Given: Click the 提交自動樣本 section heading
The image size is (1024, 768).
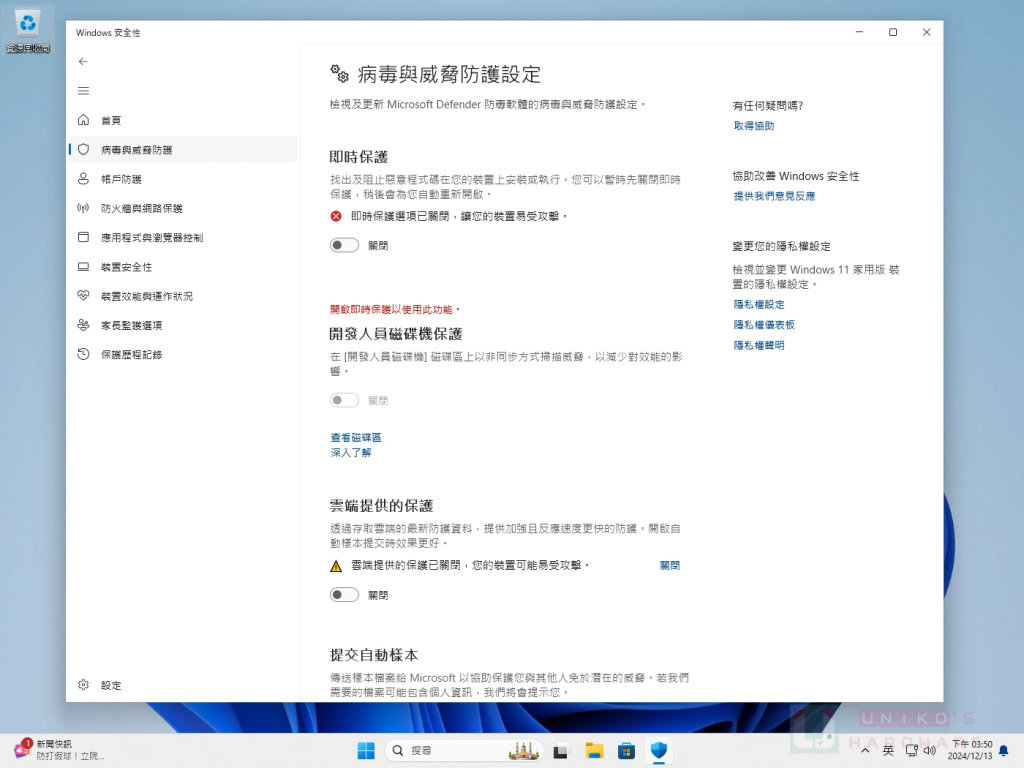Looking at the screenshot, I should pyautogui.click(x=374, y=655).
